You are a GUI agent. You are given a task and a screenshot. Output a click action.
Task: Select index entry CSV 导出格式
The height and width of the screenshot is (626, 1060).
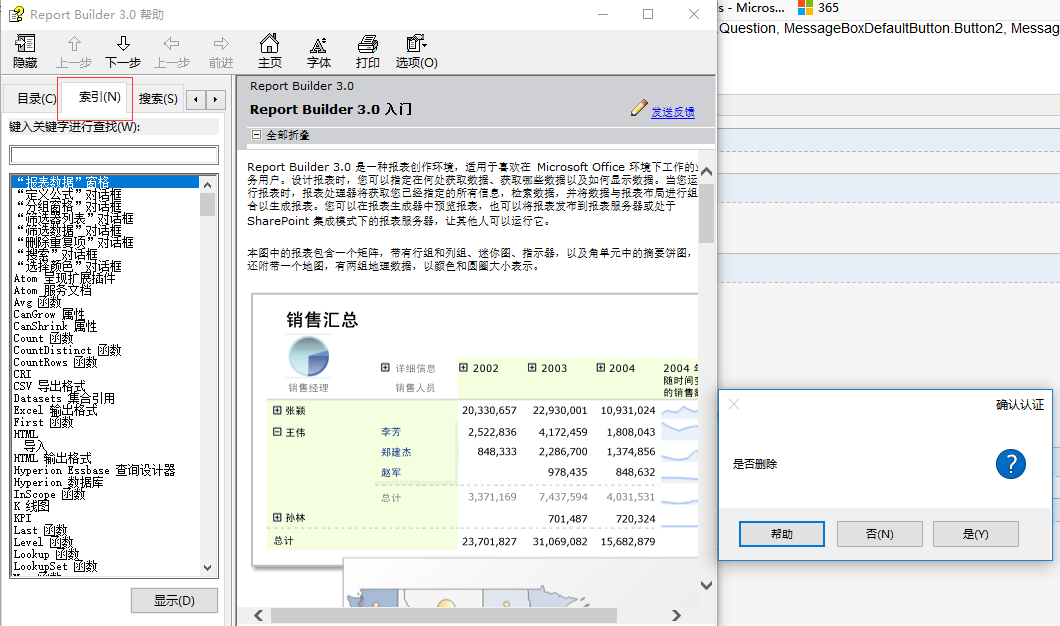click(49, 386)
